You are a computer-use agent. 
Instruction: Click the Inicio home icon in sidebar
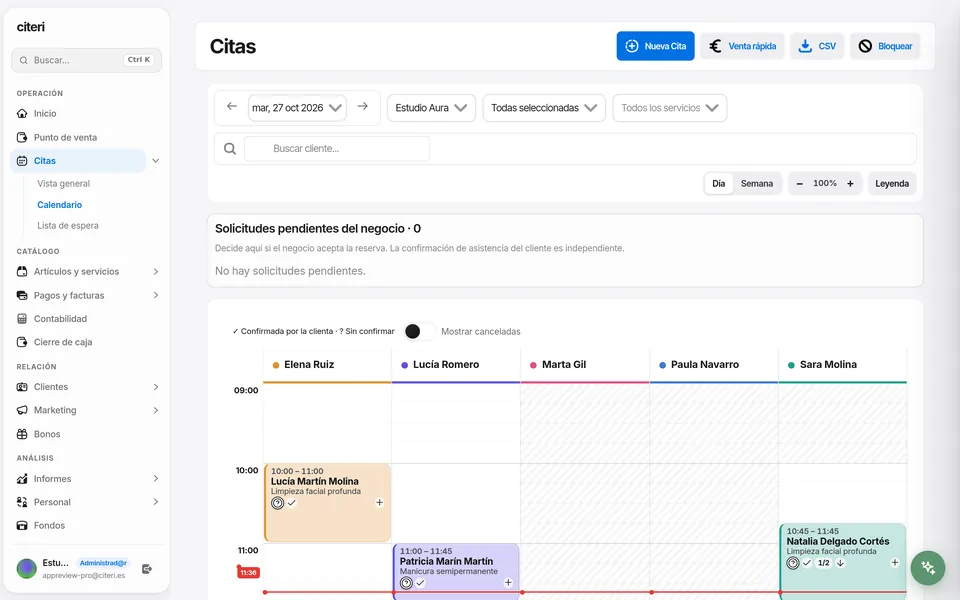pyautogui.click(x=22, y=113)
